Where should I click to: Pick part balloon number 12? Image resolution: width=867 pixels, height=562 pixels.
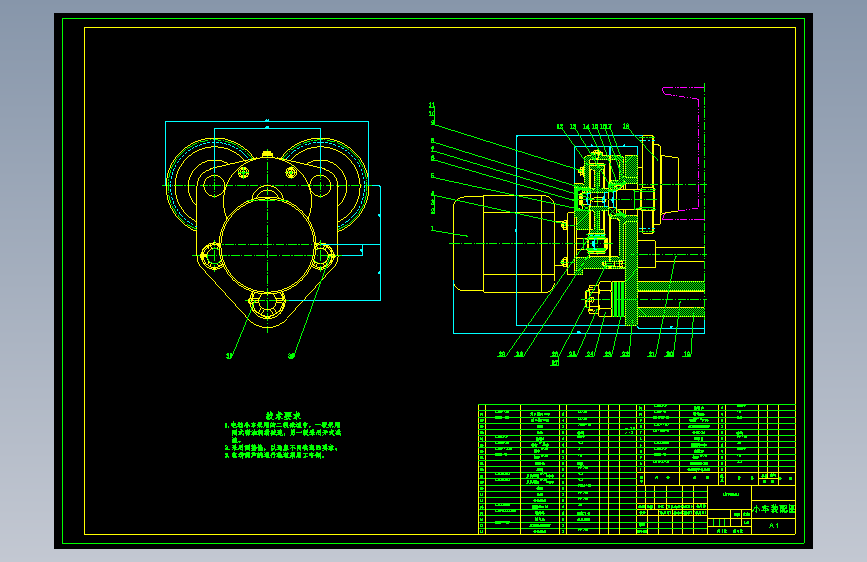[x=560, y=127]
